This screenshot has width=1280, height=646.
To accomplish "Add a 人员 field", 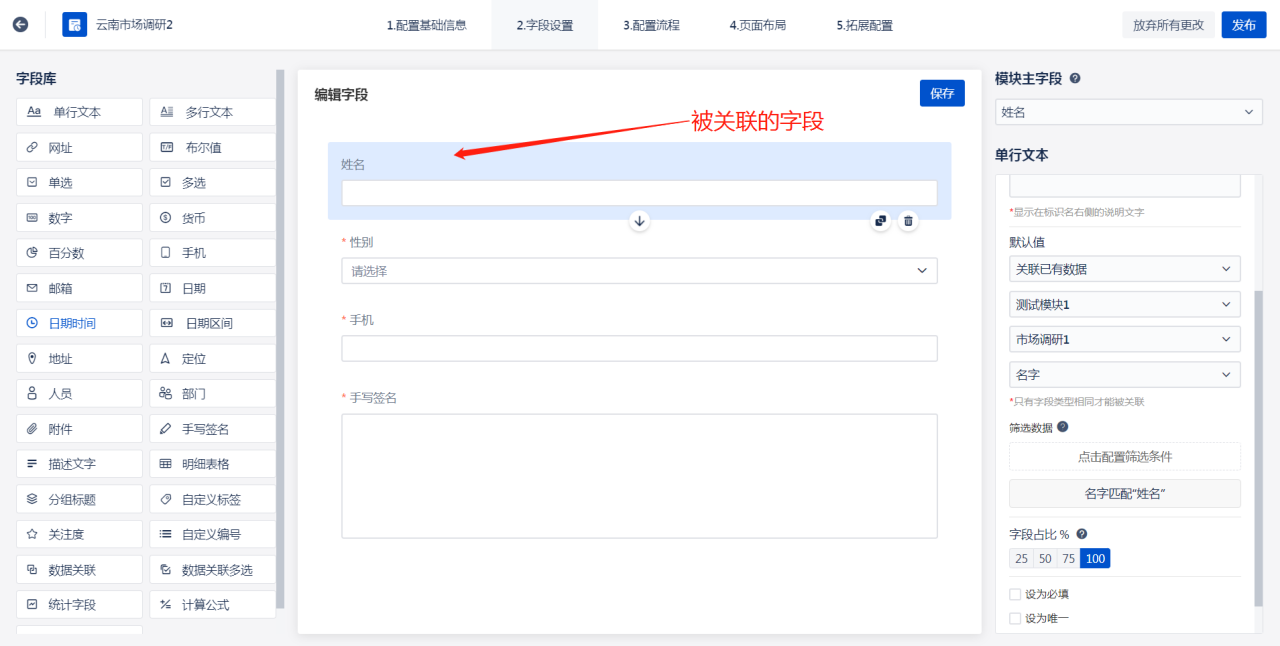I will pos(80,394).
